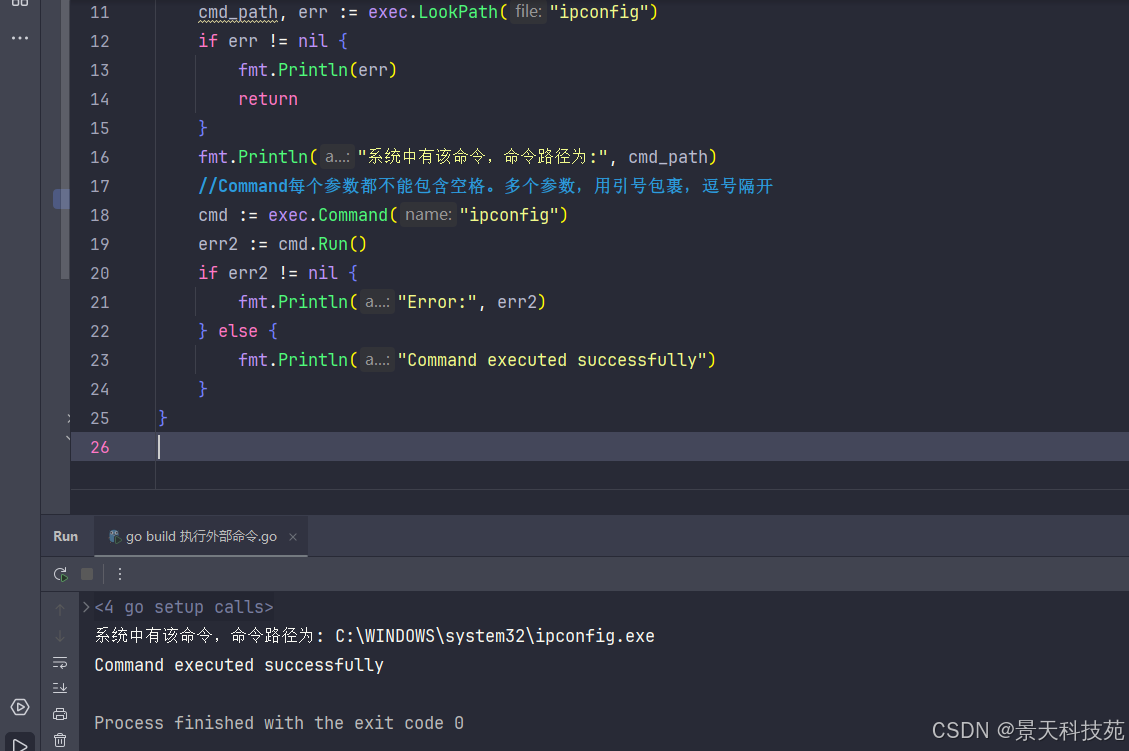Click the a...: hint before "Command executed successfully"
1129x751 pixels.
[377, 359]
